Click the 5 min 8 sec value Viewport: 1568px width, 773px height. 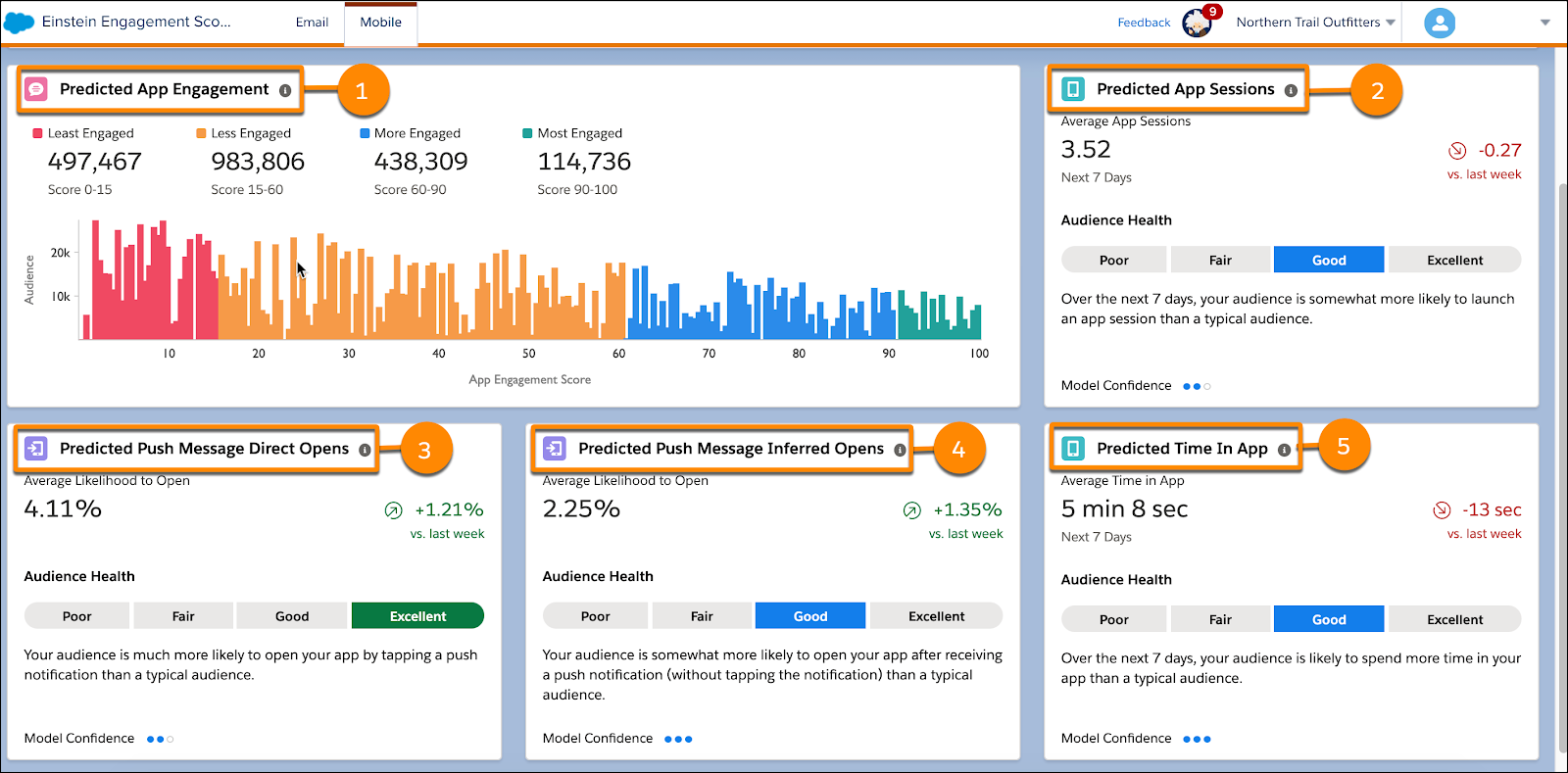coord(1124,509)
